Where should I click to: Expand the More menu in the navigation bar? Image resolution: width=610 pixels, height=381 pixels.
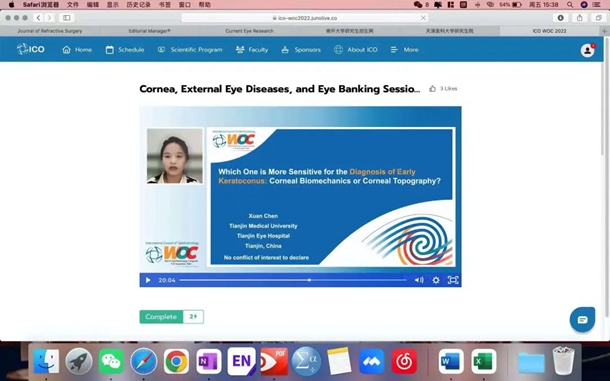point(405,50)
